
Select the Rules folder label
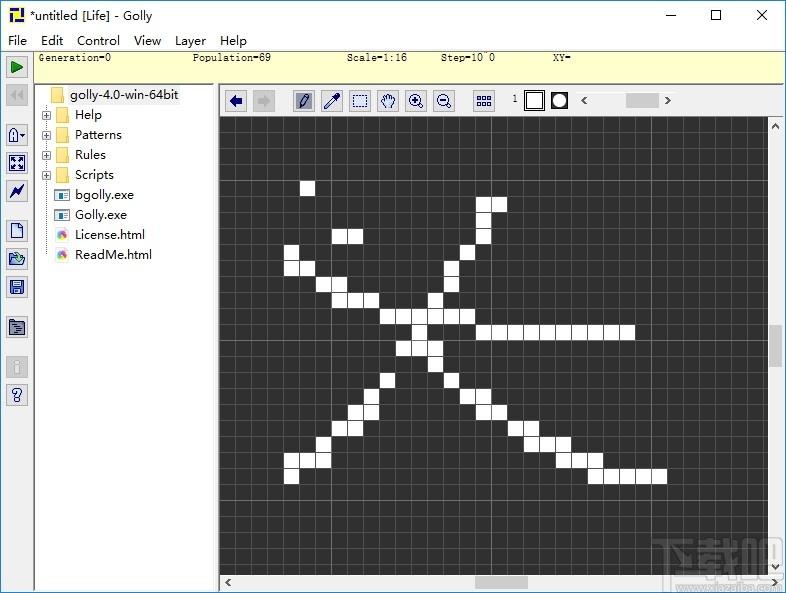(90, 155)
